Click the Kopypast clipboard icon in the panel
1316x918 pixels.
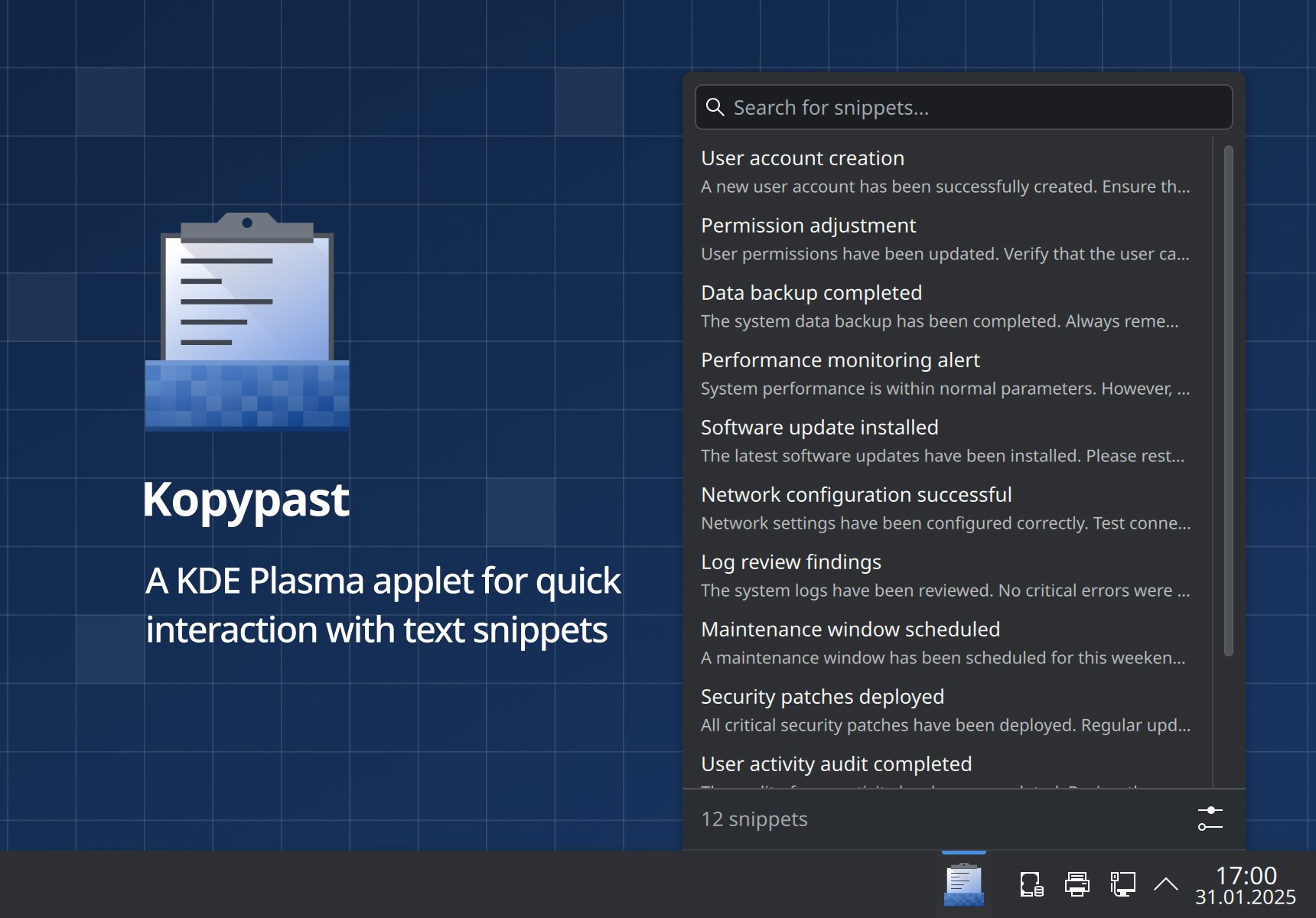click(964, 884)
